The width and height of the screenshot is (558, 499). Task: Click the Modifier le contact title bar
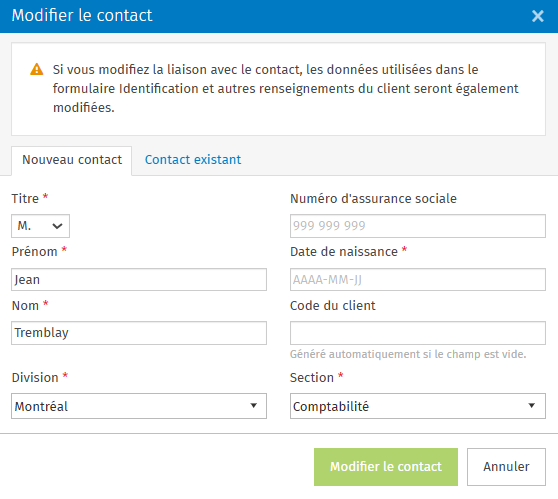(279, 16)
